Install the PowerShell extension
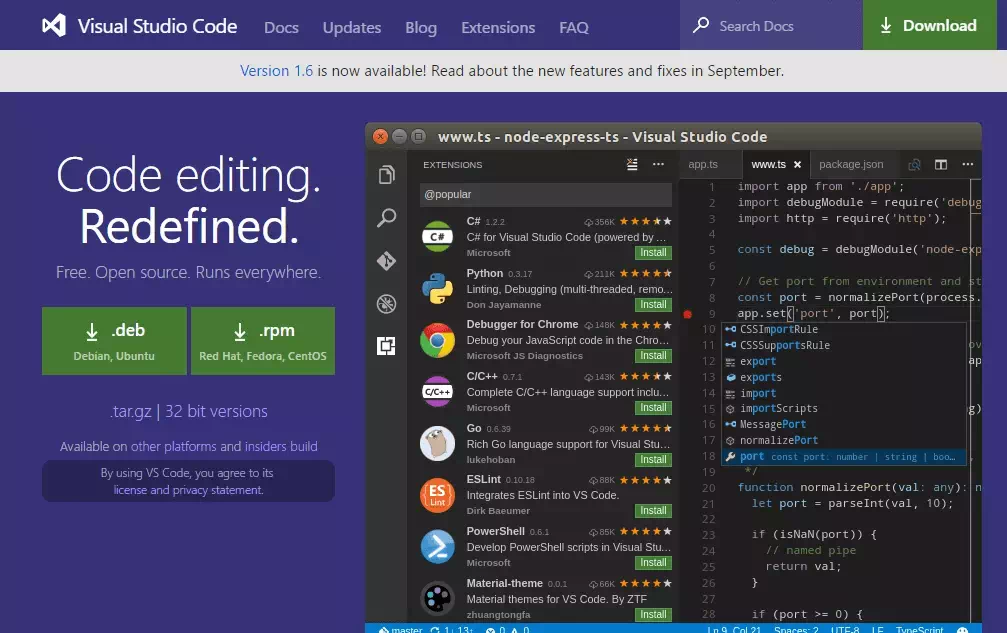 (653, 562)
